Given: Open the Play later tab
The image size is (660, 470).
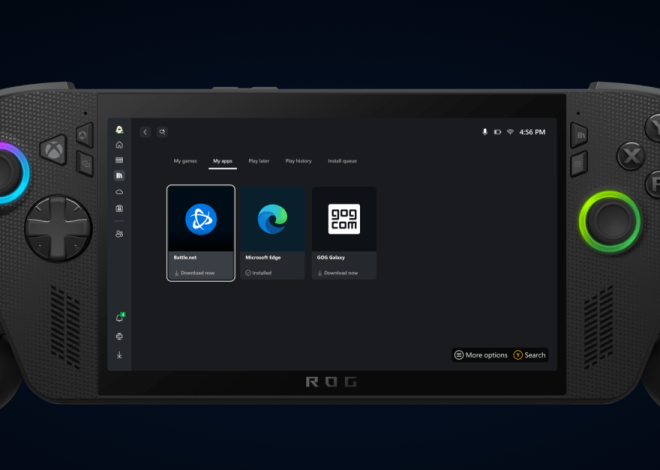Looking at the screenshot, I should tap(259, 161).
